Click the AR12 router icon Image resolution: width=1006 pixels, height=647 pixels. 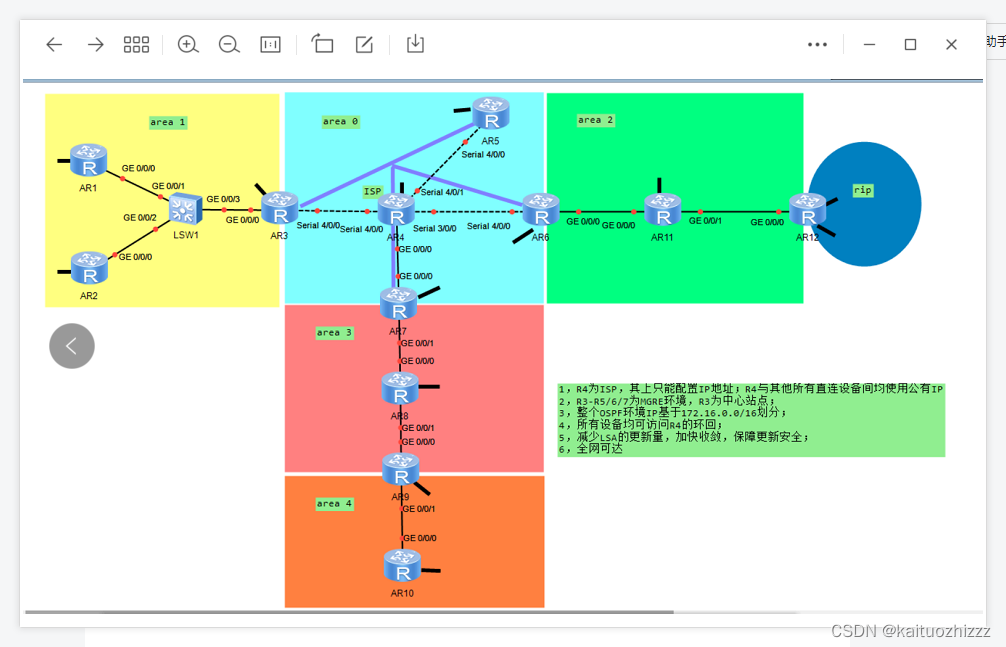(808, 209)
